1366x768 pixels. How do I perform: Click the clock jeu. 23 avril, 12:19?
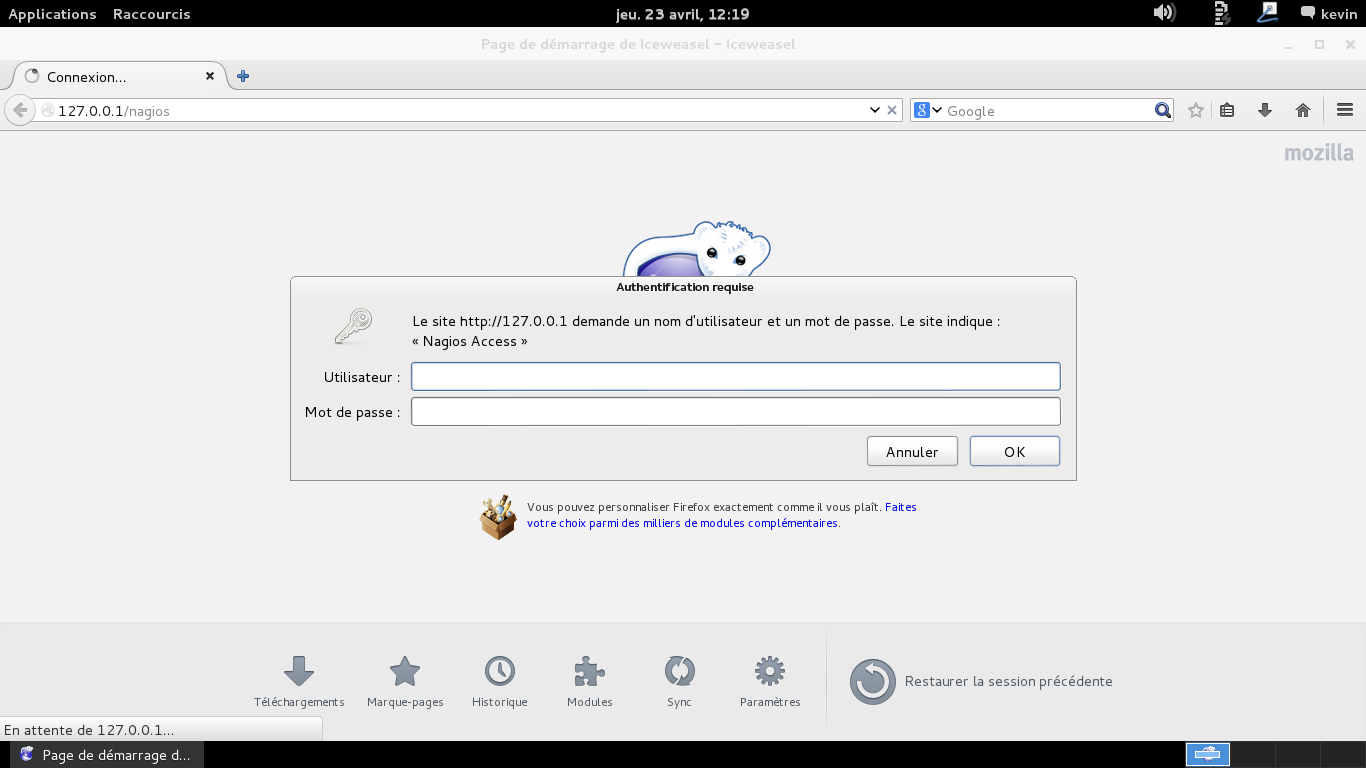(683, 14)
